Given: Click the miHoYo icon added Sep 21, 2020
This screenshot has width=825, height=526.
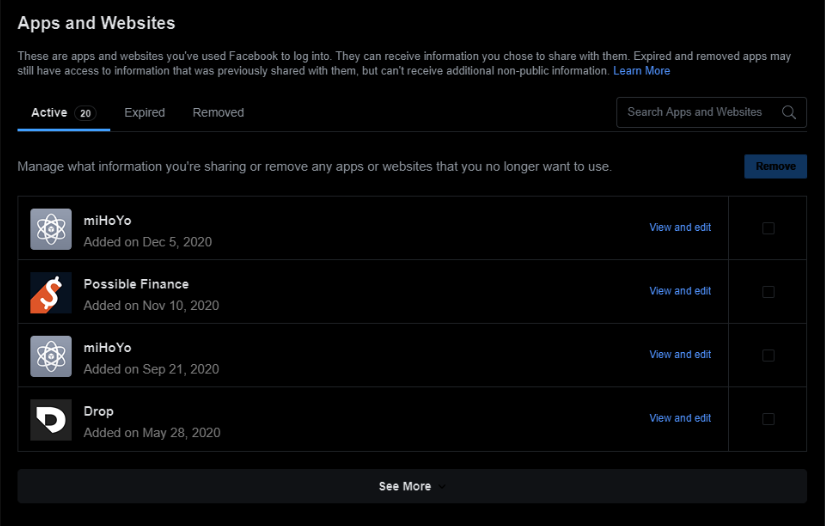Looking at the screenshot, I should click(51, 356).
